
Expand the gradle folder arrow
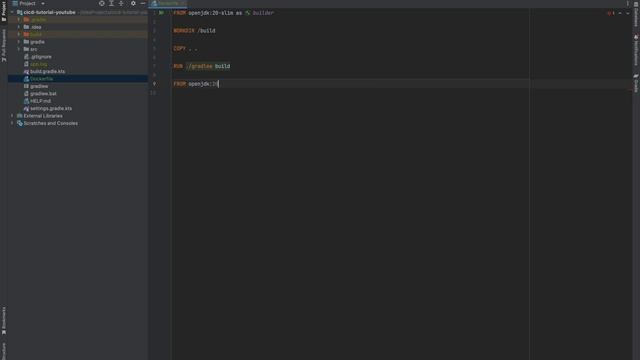click(19, 42)
